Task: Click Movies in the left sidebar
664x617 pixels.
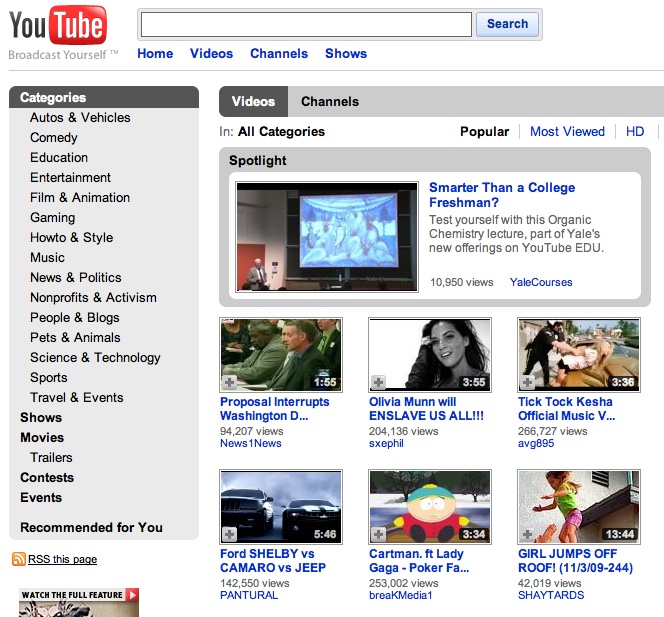Action: coord(42,437)
